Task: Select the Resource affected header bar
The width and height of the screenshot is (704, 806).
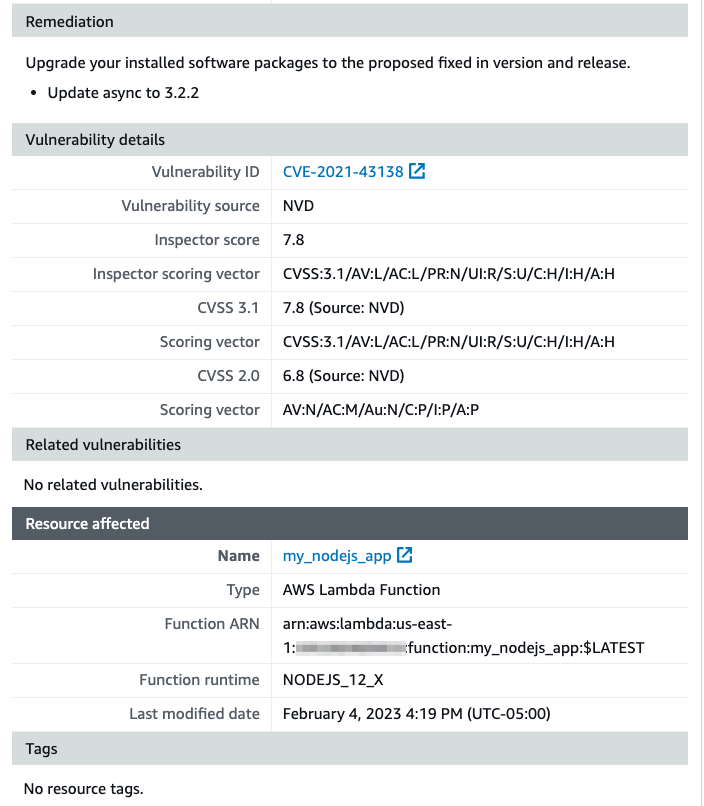Action: click(x=350, y=523)
